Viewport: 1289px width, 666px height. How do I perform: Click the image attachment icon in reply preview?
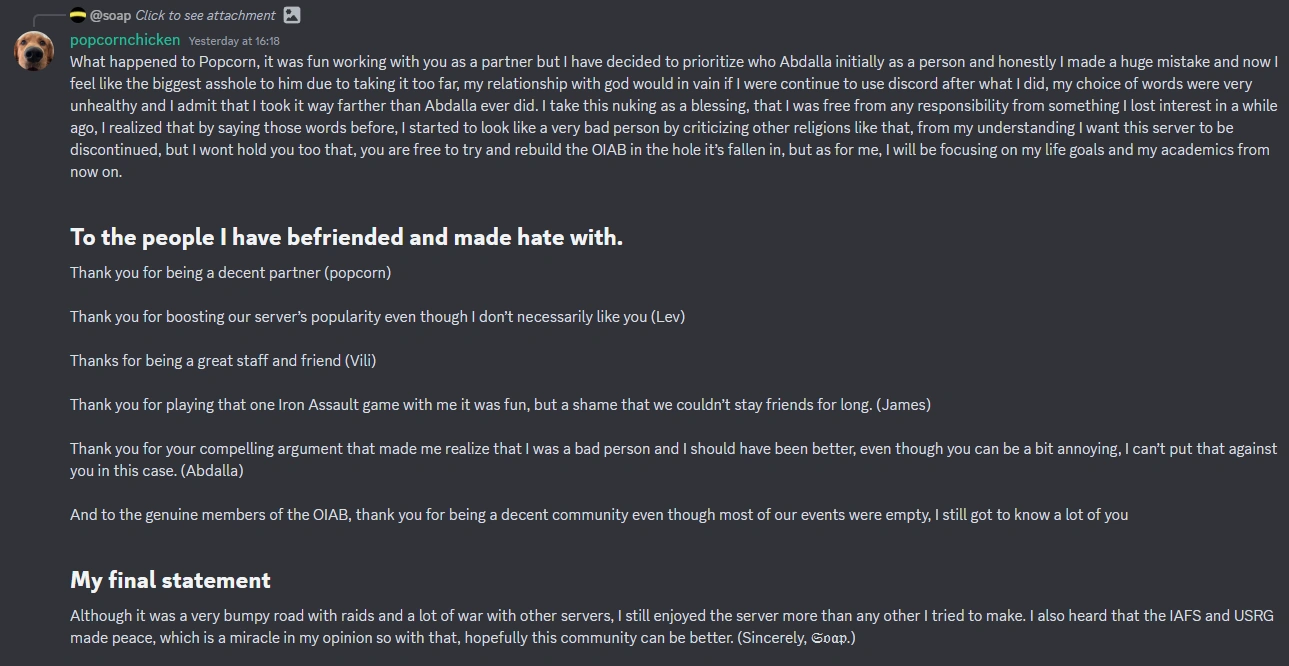[x=292, y=15]
